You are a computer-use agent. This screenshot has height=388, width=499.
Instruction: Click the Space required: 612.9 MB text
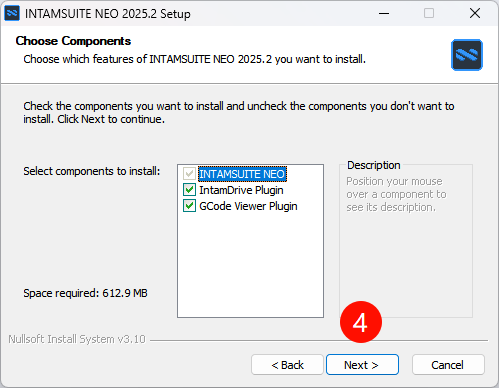pos(85,293)
